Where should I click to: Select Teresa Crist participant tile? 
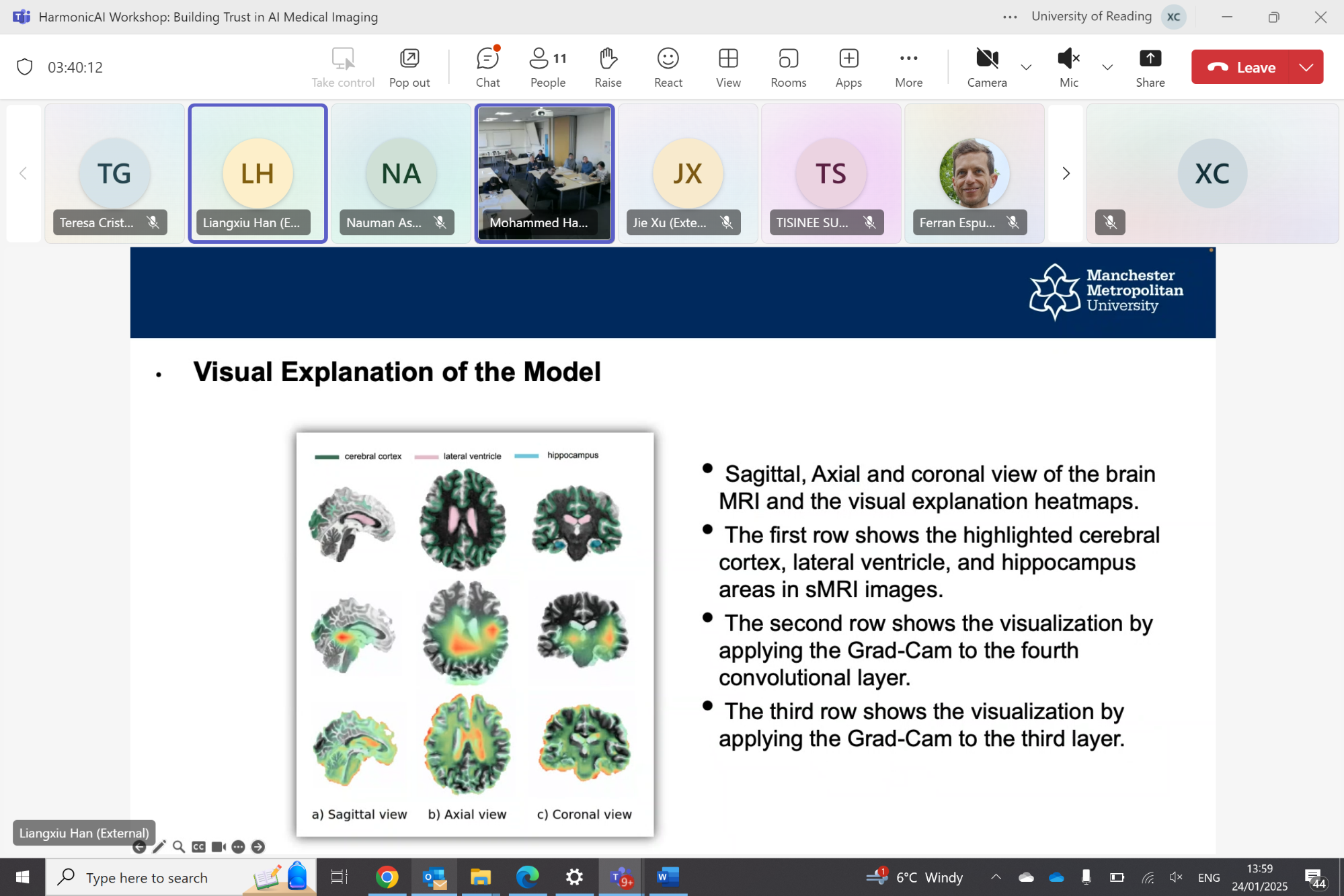pyautogui.click(x=114, y=173)
